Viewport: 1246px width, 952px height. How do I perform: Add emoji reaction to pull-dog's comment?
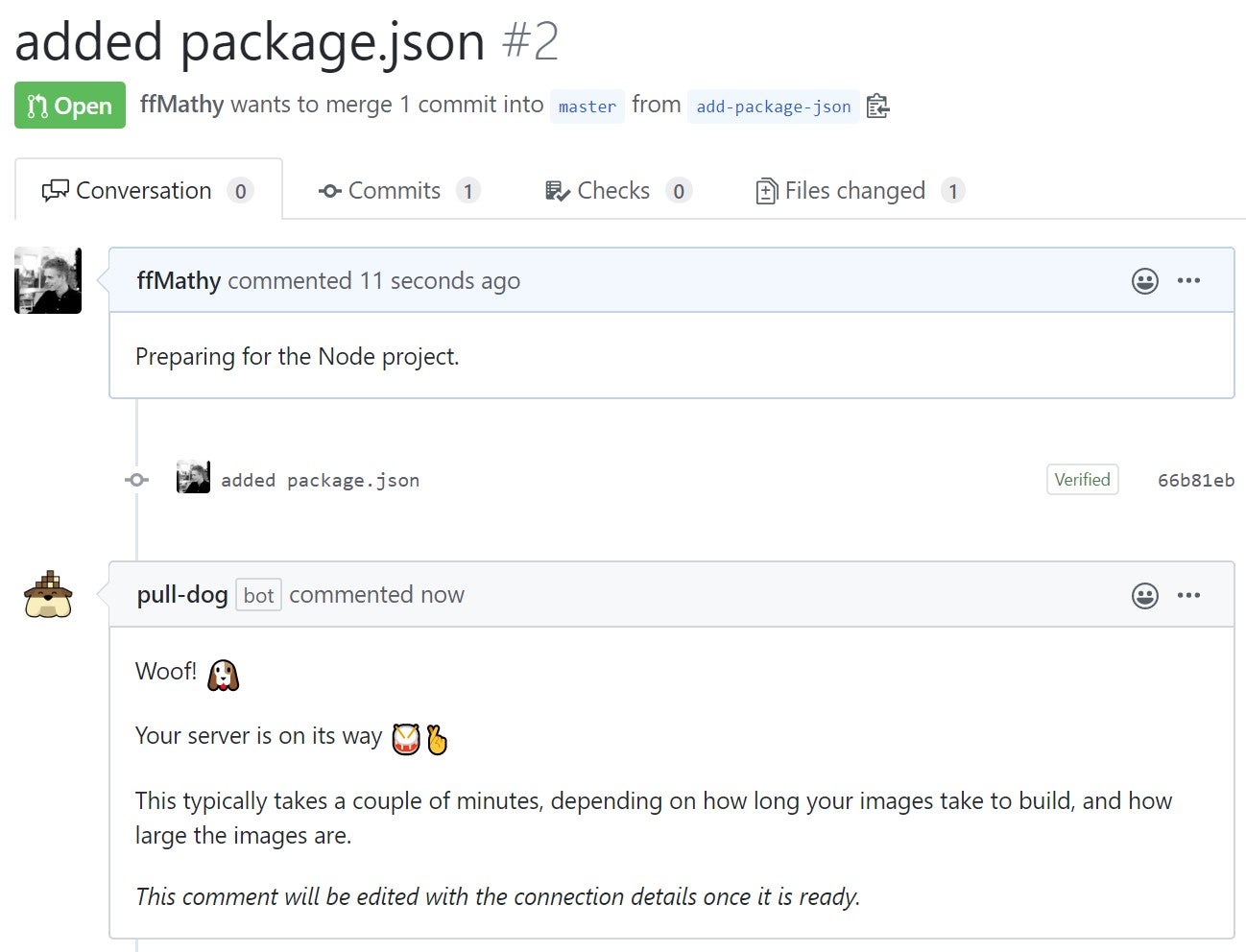coord(1144,596)
